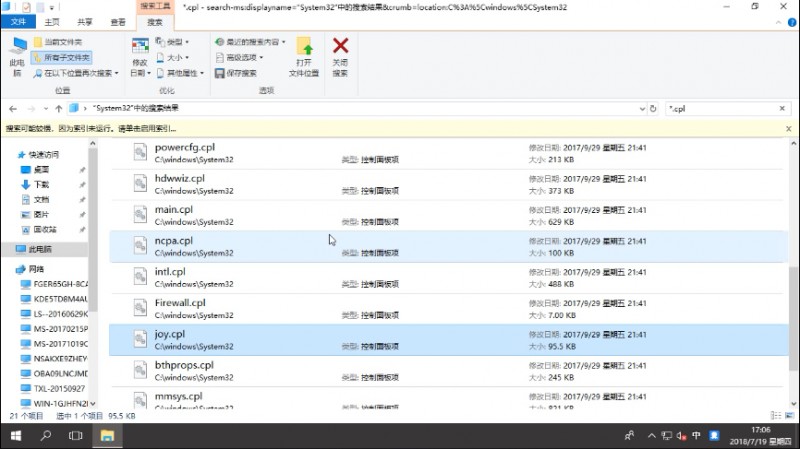
Task: Open 高级选项 advanced options dropdown
Action: (239, 57)
